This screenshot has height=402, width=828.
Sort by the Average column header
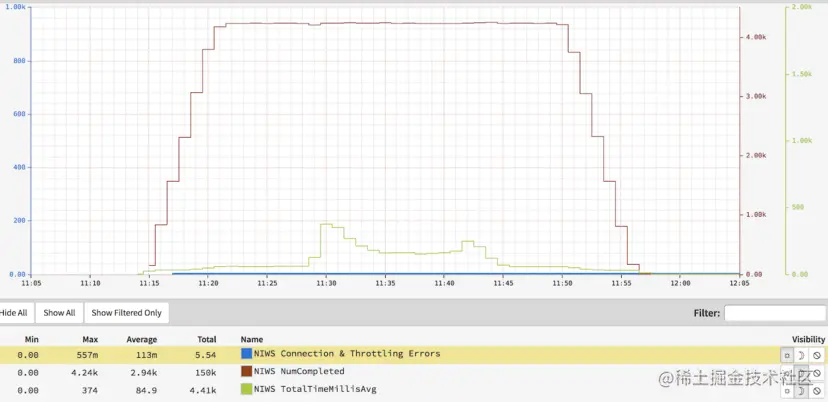tap(142, 339)
